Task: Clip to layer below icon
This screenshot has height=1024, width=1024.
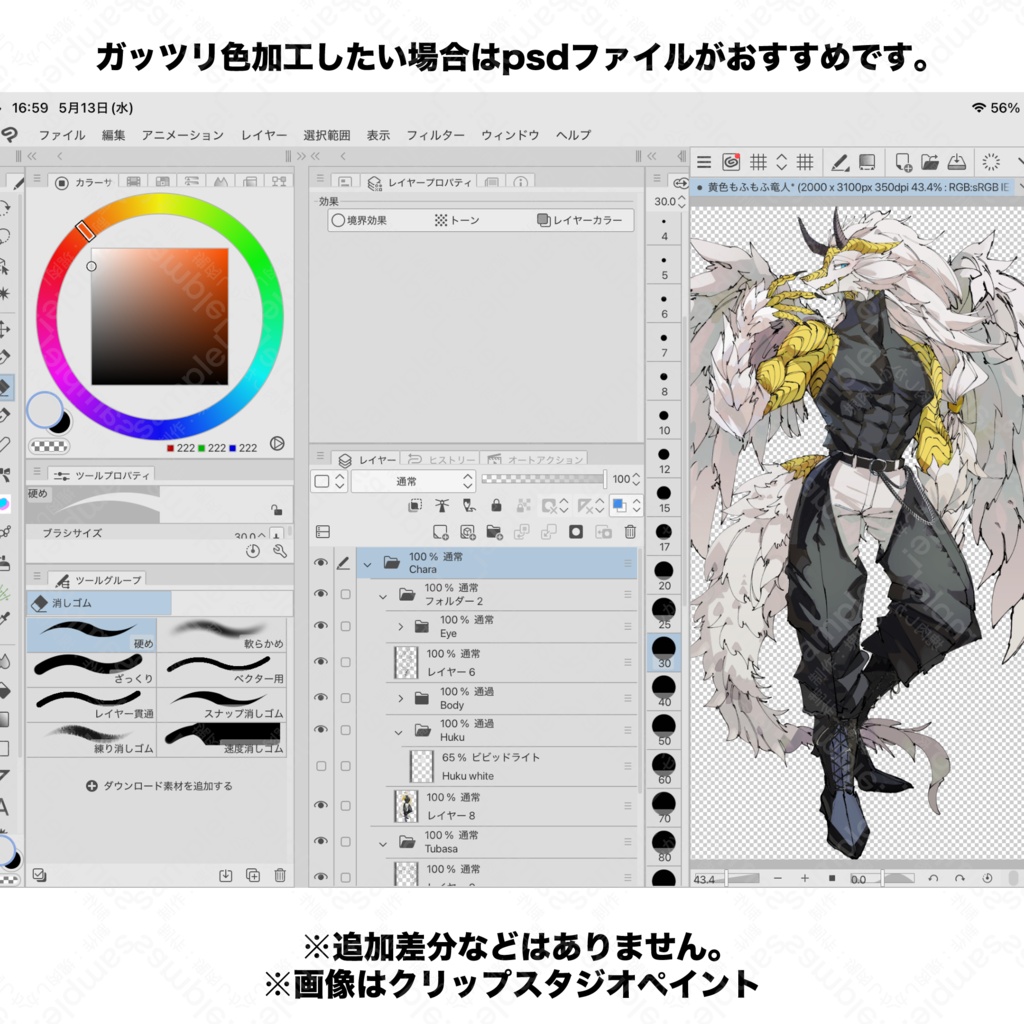Action: [415, 505]
